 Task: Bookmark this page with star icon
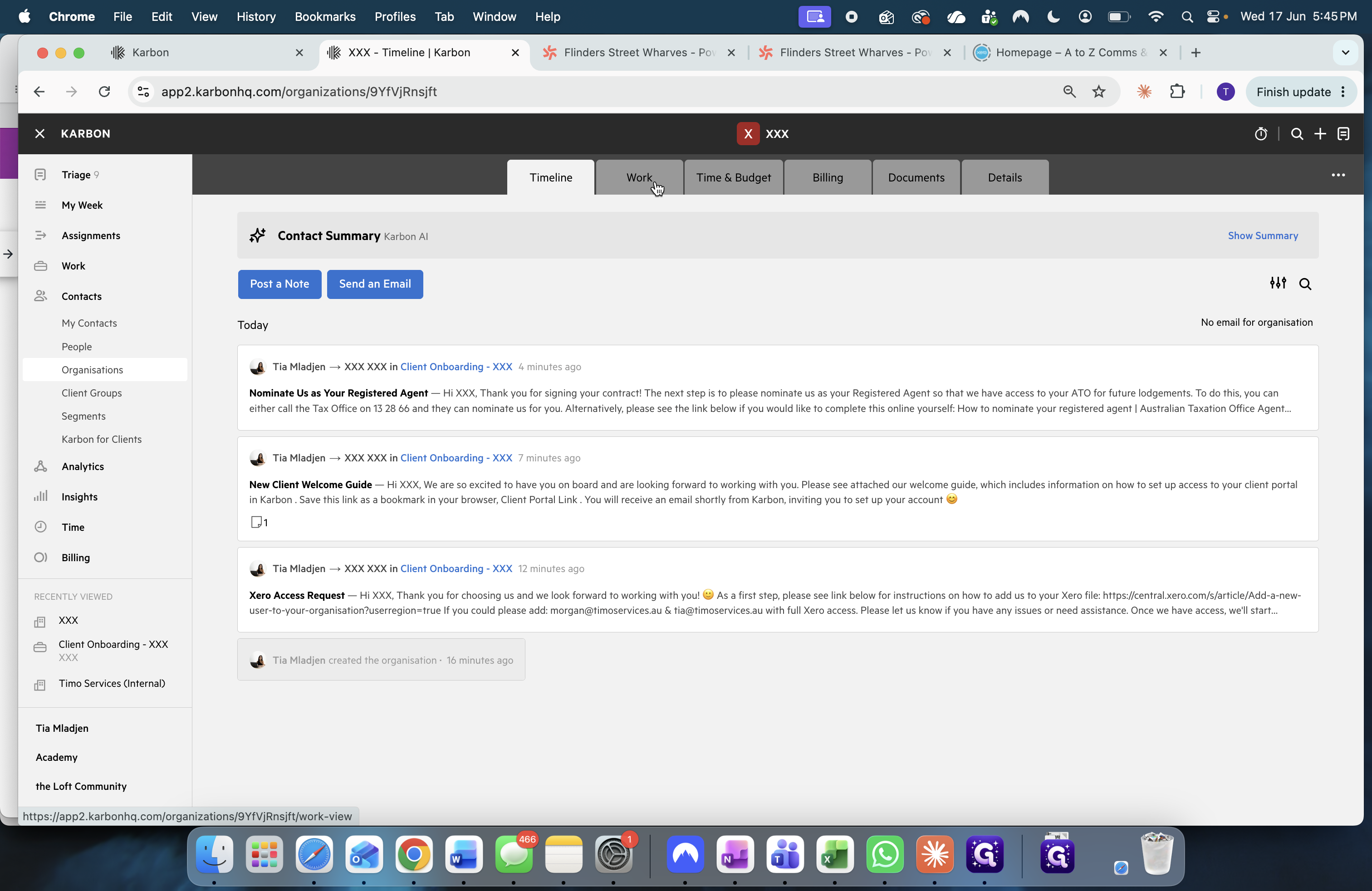point(1099,92)
